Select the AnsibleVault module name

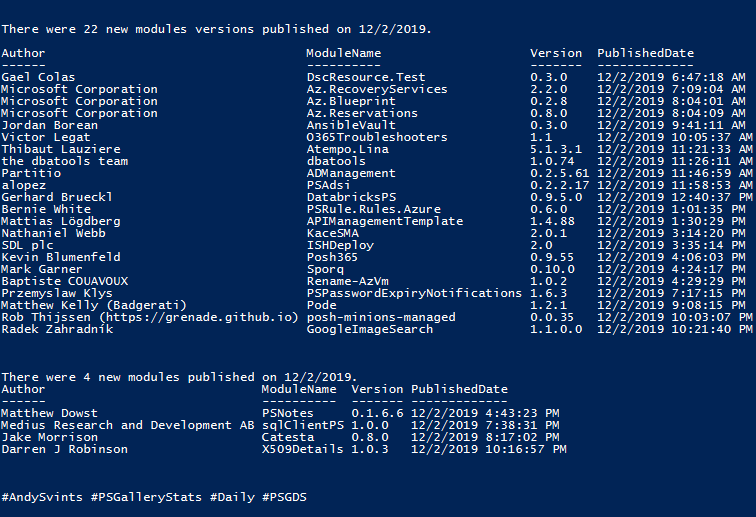click(351, 125)
